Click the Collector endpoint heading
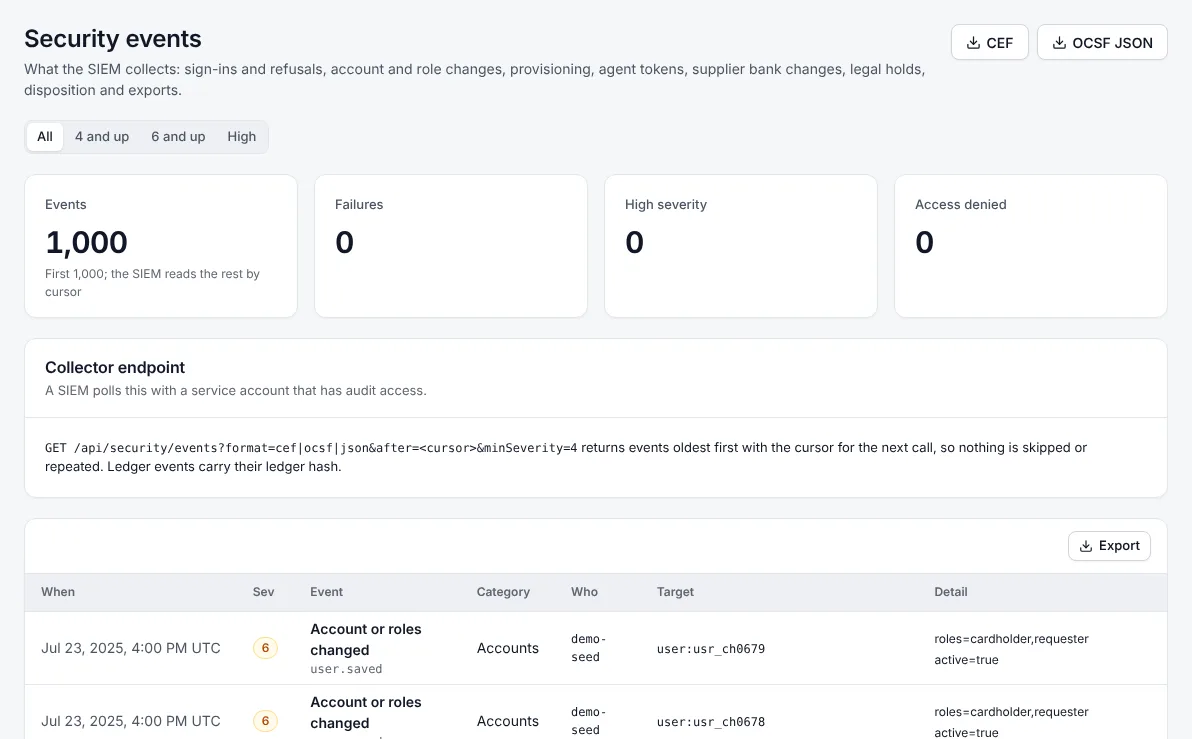The width and height of the screenshot is (1192, 739). click(115, 367)
